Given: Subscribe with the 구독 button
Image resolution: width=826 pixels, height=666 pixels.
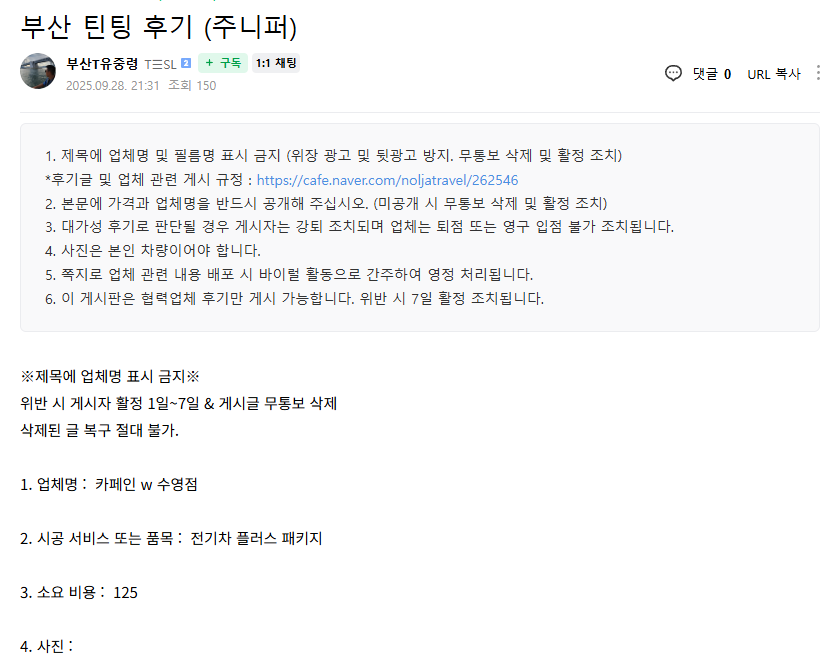Looking at the screenshot, I should tap(223, 63).
